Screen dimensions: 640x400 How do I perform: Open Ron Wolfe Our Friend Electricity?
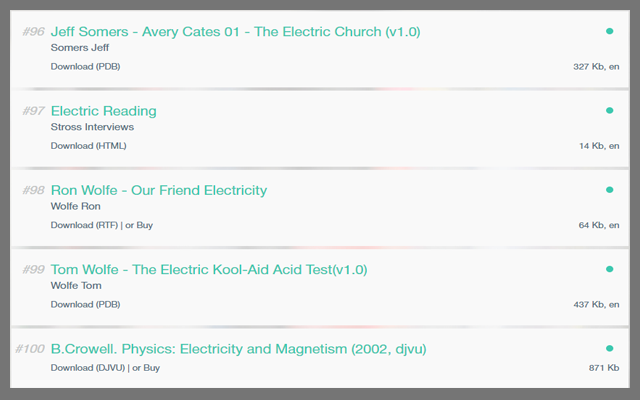158,190
